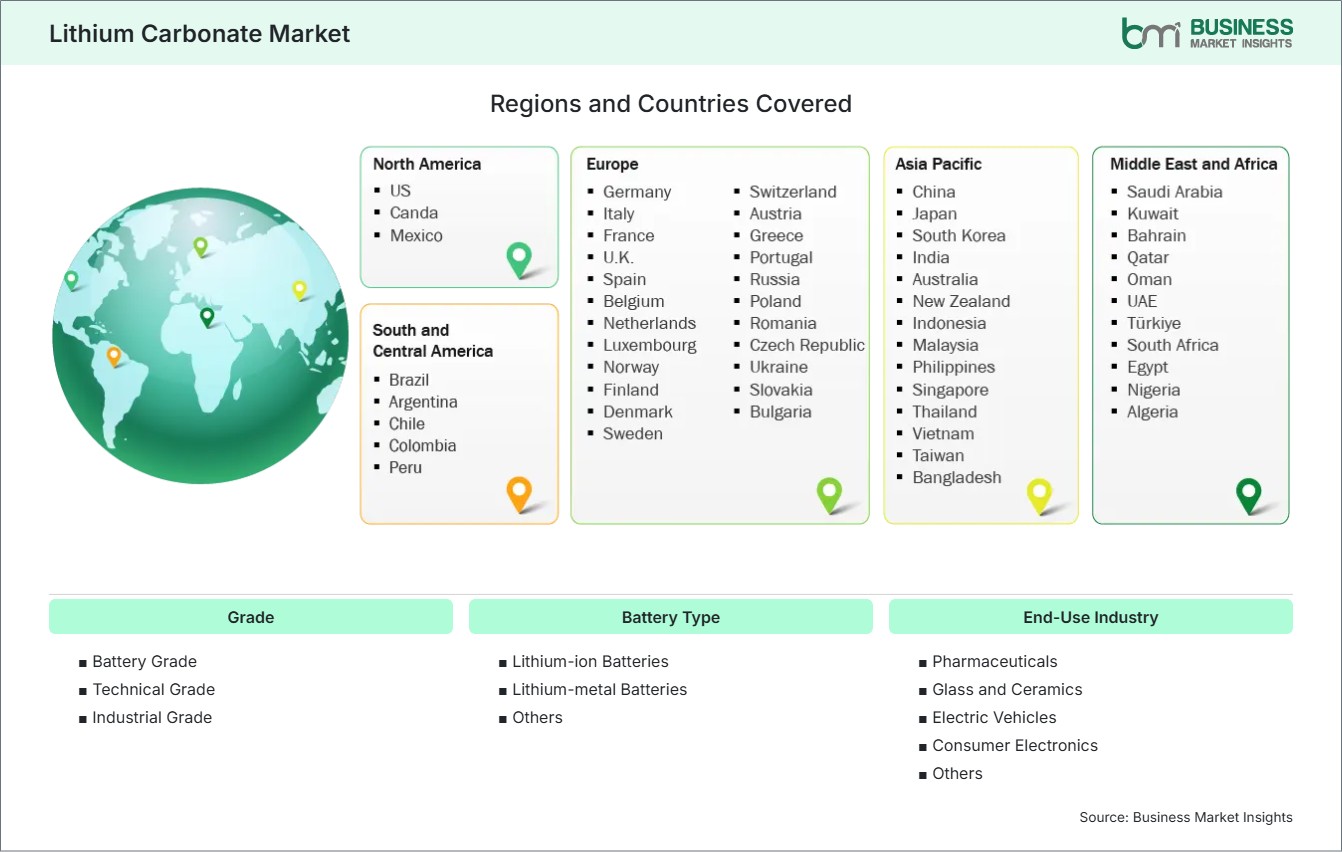Click Technical Grade in the list

pyautogui.click(x=154, y=689)
